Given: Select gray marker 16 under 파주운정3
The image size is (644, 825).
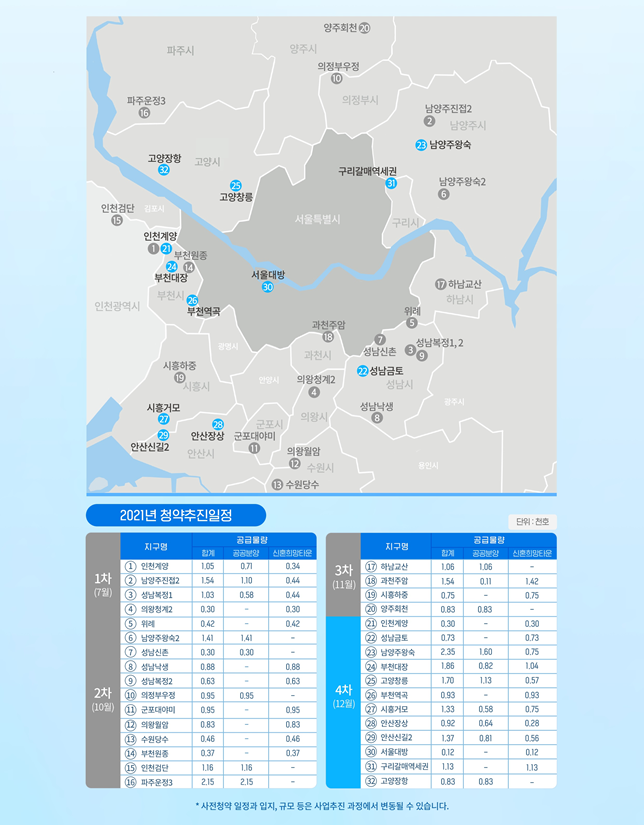Looking at the screenshot, I should (144, 113).
